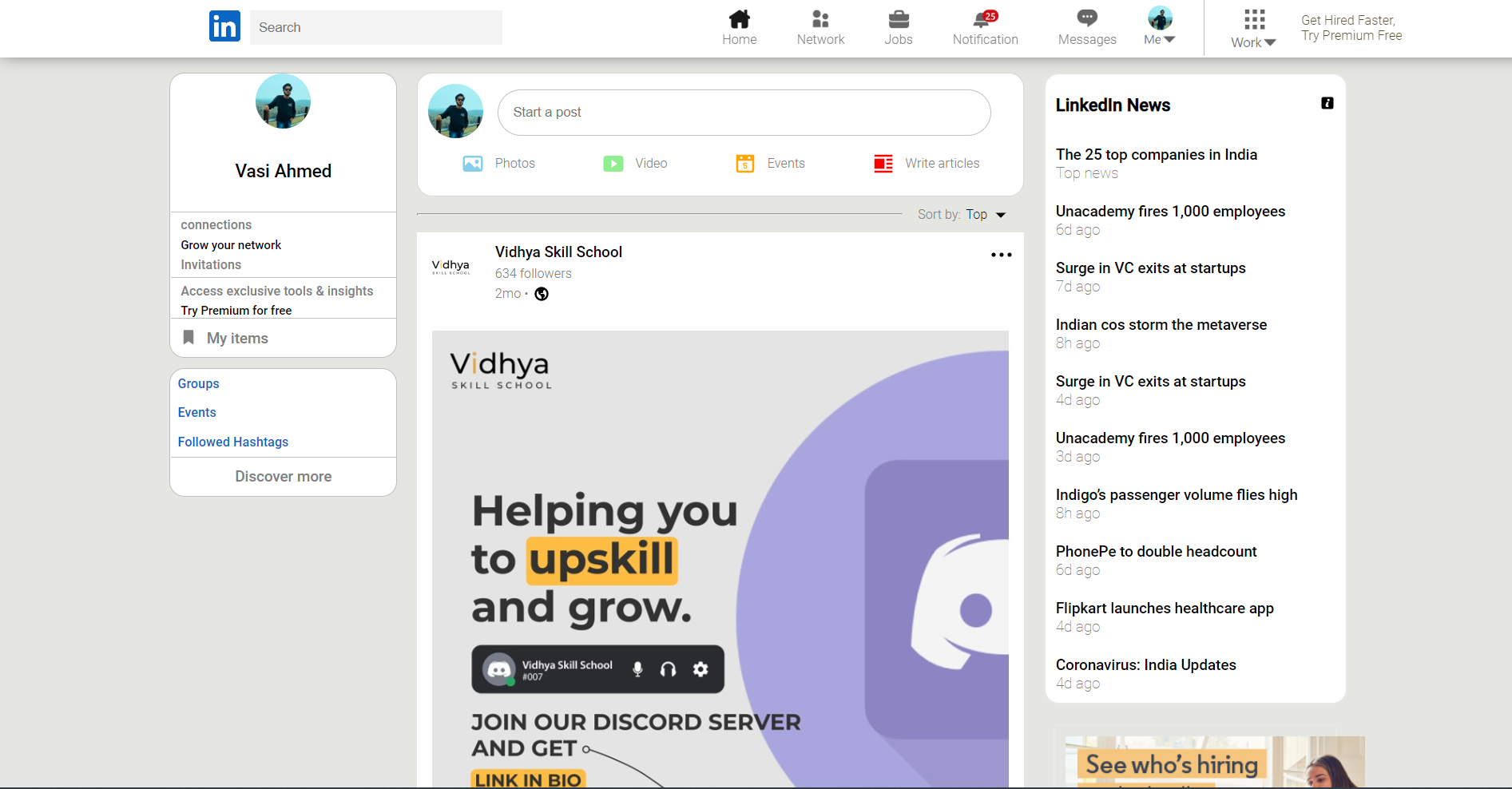This screenshot has width=1512, height=789.
Task: Open Write articles
Action: coord(926,163)
